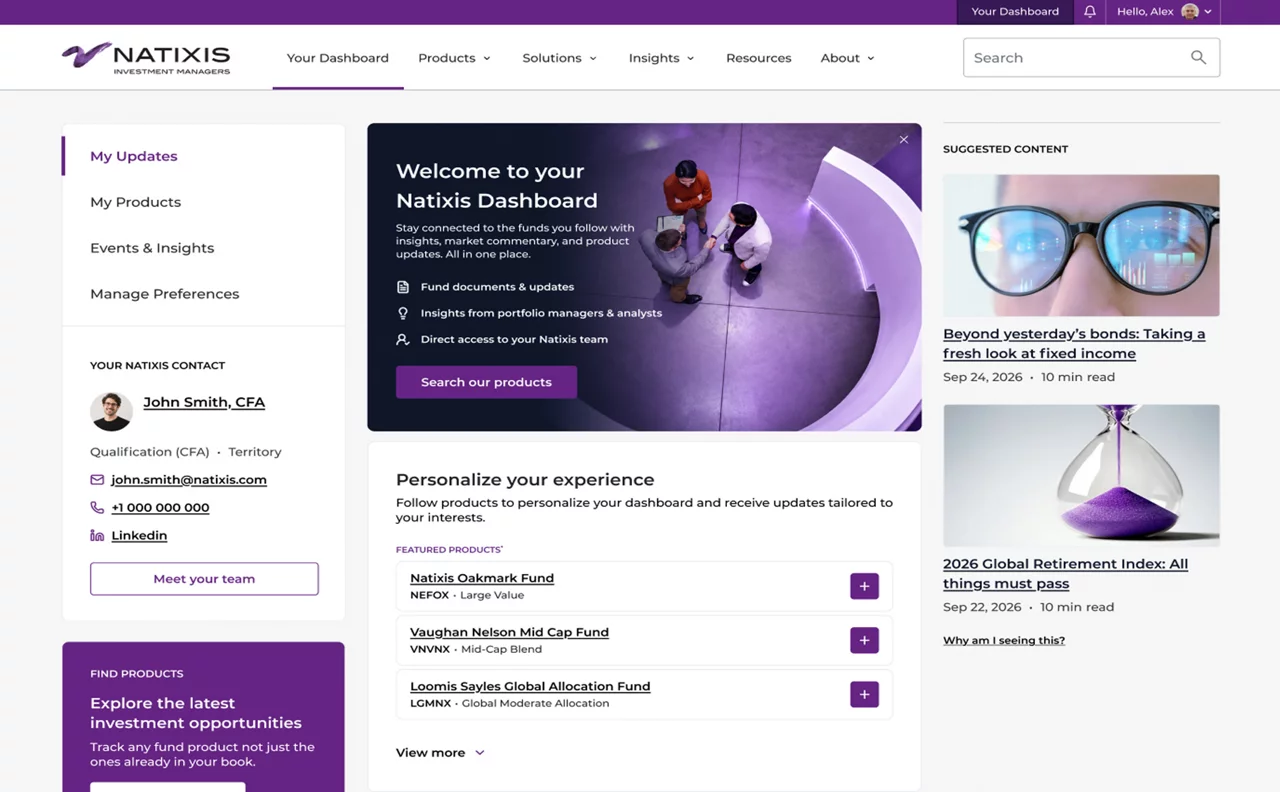The width and height of the screenshot is (1280, 792).
Task: Expand the Insights menu
Action: (x=661, y=58)
